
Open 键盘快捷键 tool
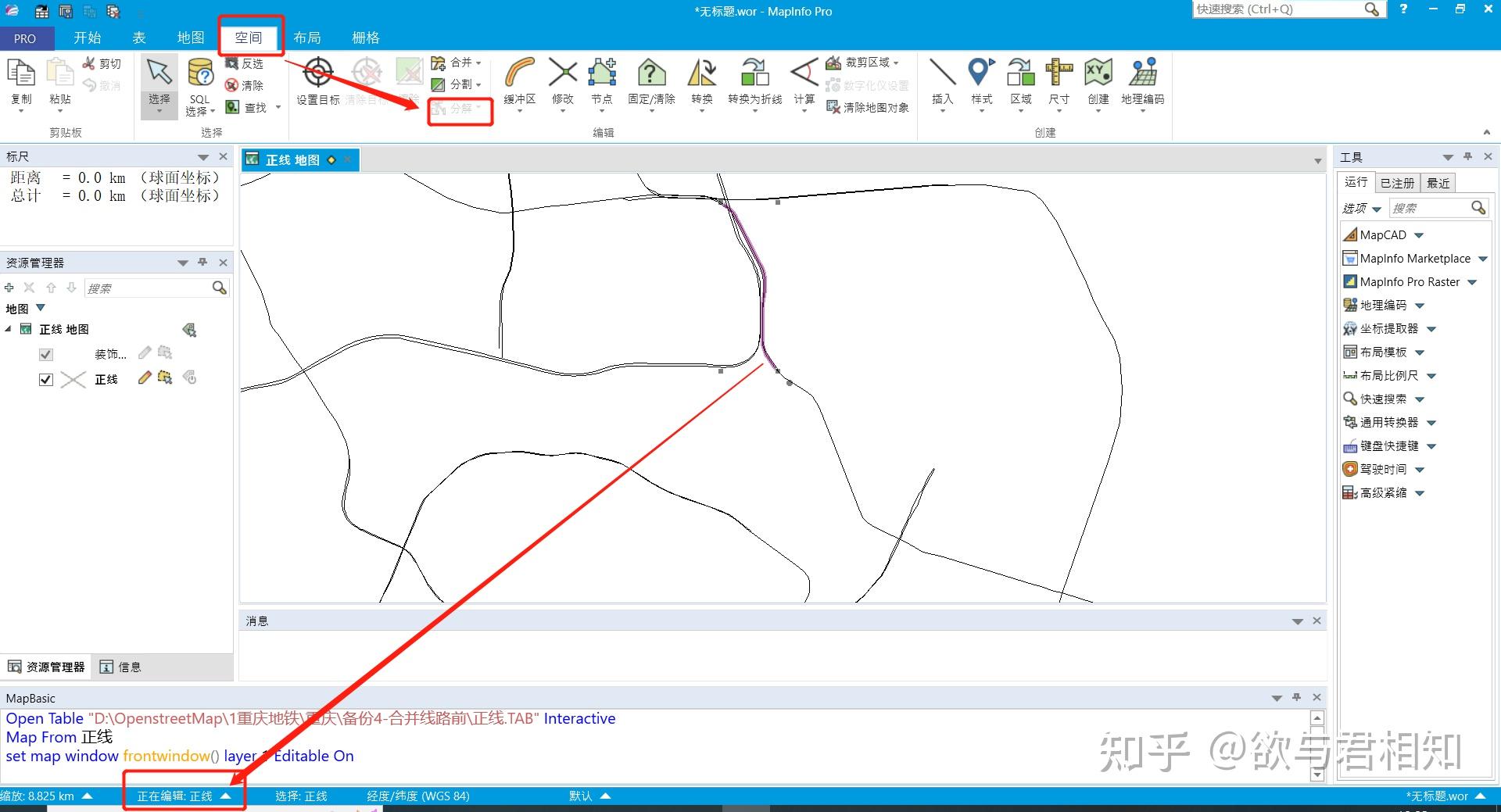(1381, 446)
